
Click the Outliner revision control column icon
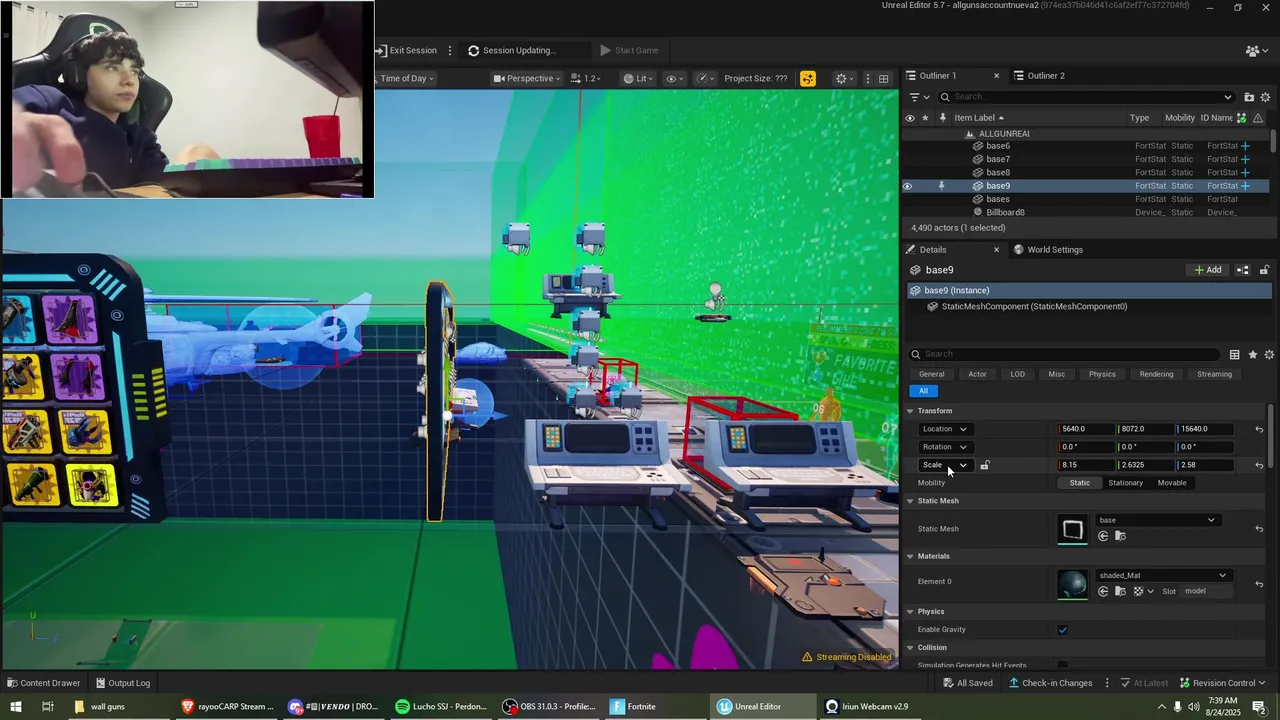[1241, 118]
